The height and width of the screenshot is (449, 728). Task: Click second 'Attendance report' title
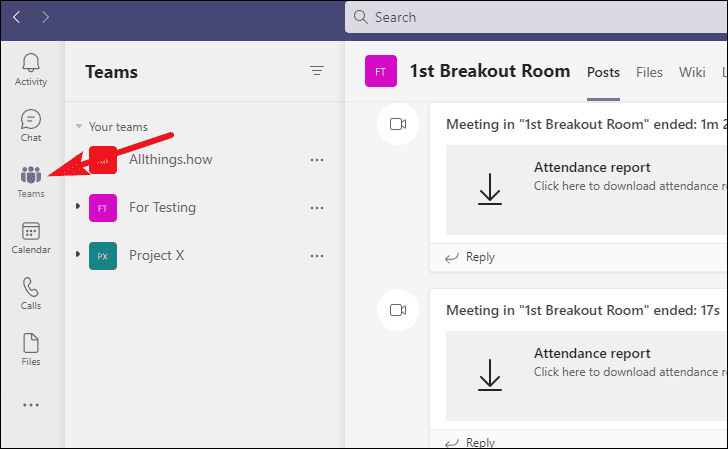pyautogui.click(x=592, y=353)
